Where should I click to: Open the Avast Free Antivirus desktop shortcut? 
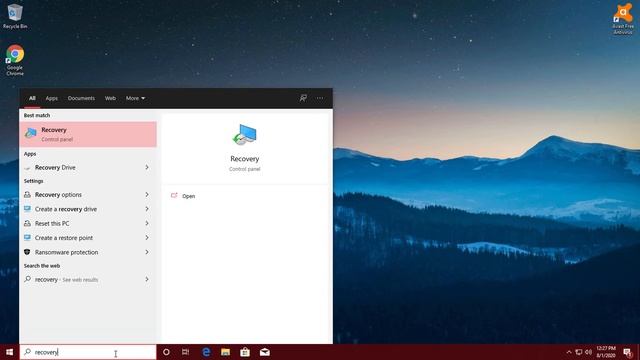pyautogui.click(x=623, y=19)
